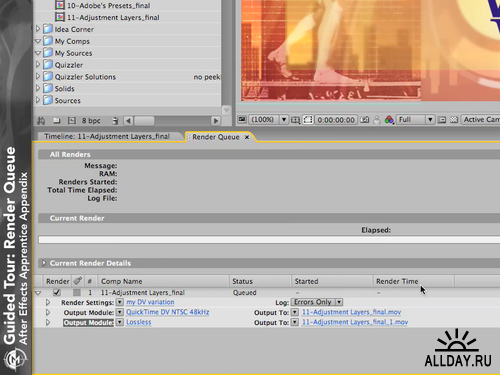
Task: Expand the Quizzler folder
Action: coord(38,65)
